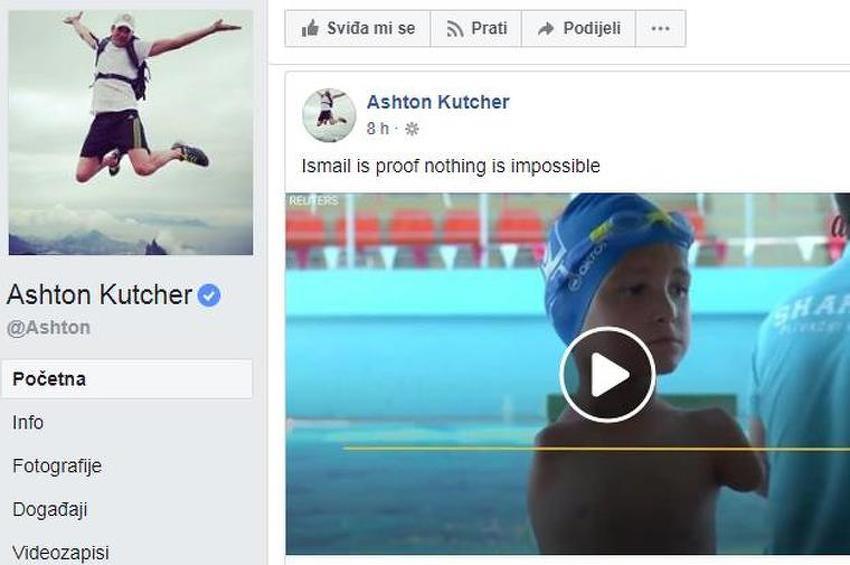Click the blue verified badge icon
This screenshot has width=850, height=565.
209,296
